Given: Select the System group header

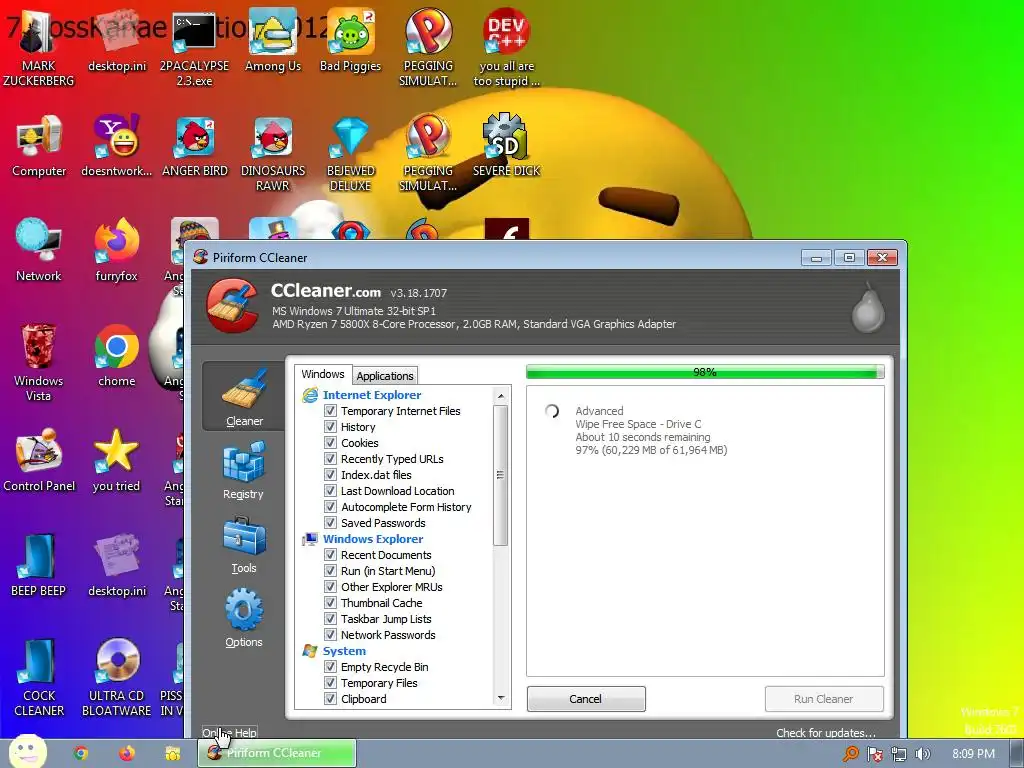Looking at the screenshot, I should click(x=344, y=651).
